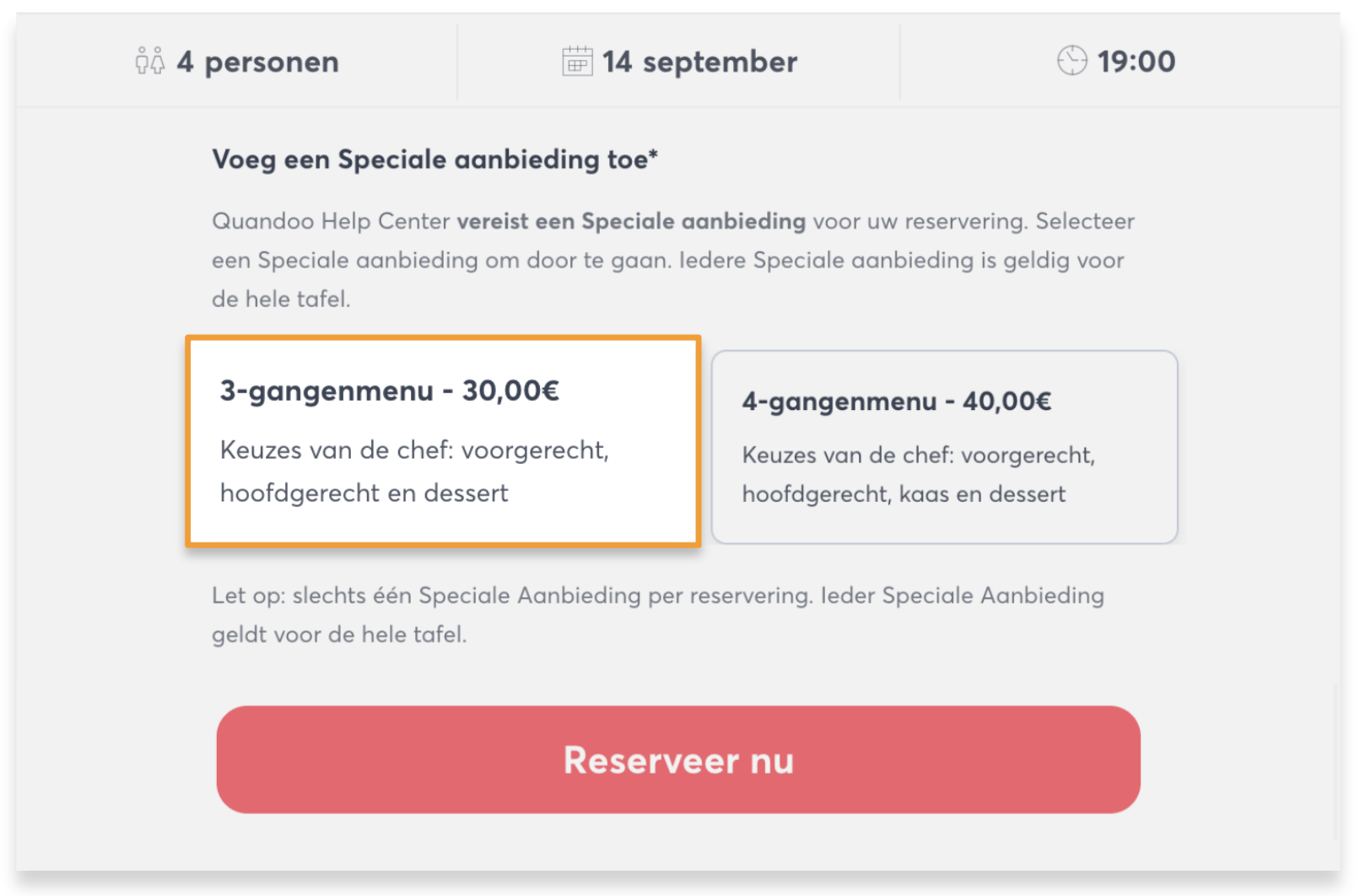Click the clock icon beside 19:00
Screen dimensions: 1360x896
pyautogui.click(x=1071, y=61)
